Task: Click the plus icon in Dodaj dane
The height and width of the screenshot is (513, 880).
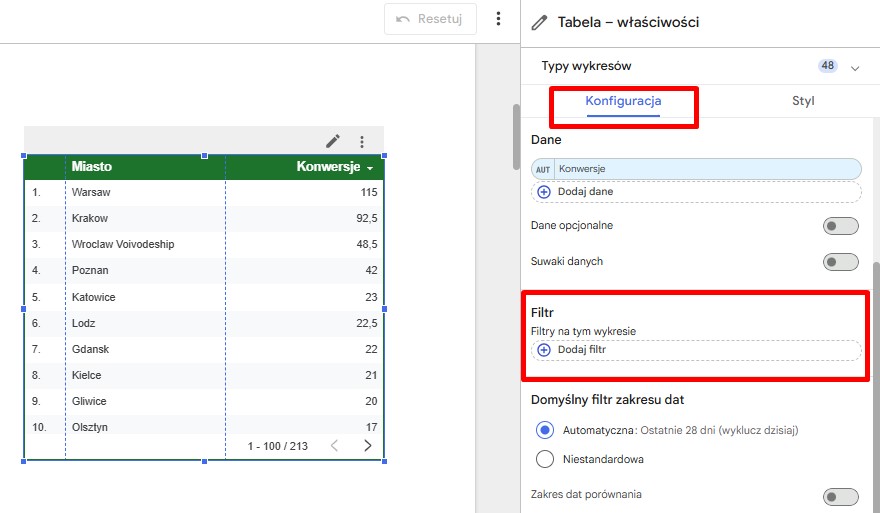Action: [x=544, y=192]
